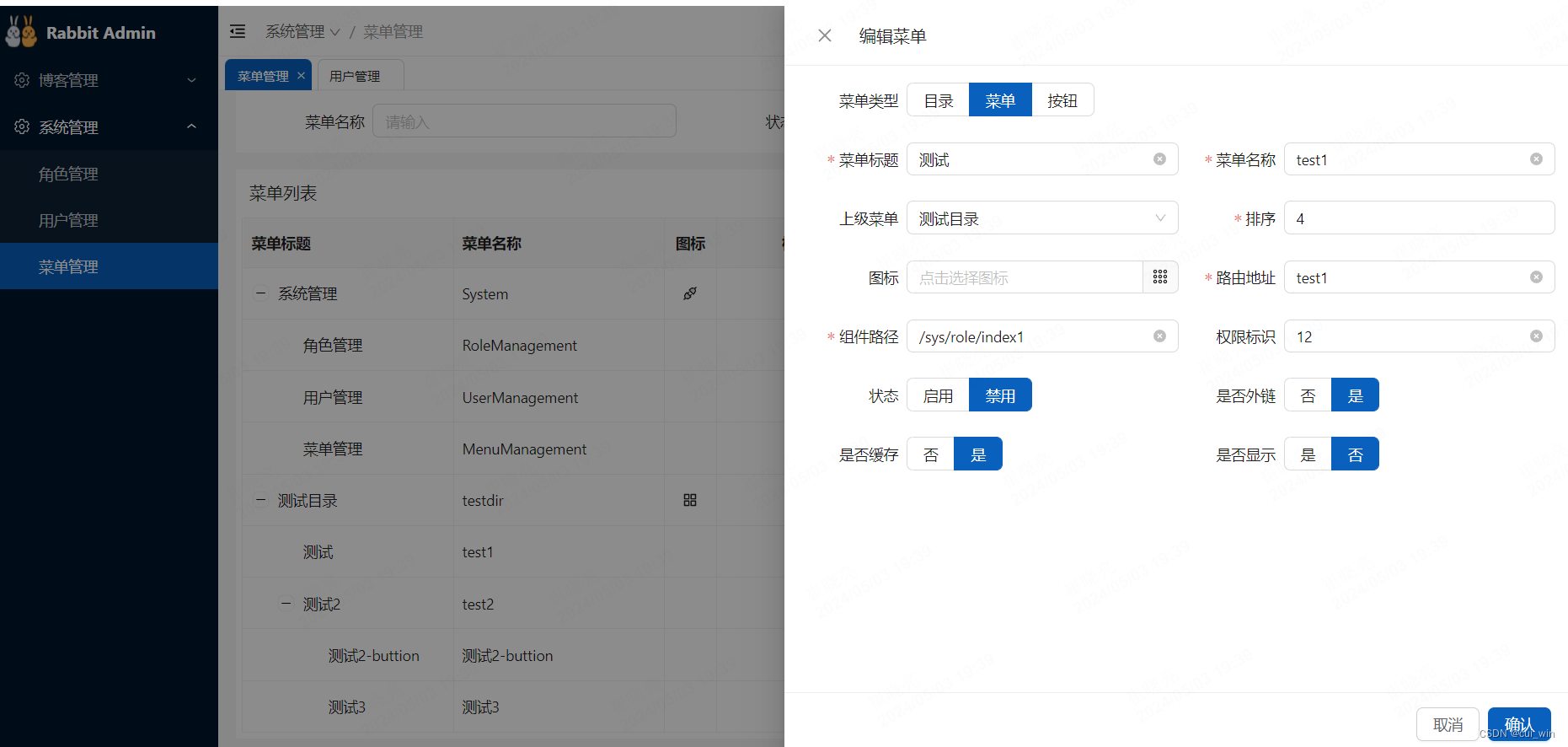Set 状态 to 禁用

point(1000,395)
